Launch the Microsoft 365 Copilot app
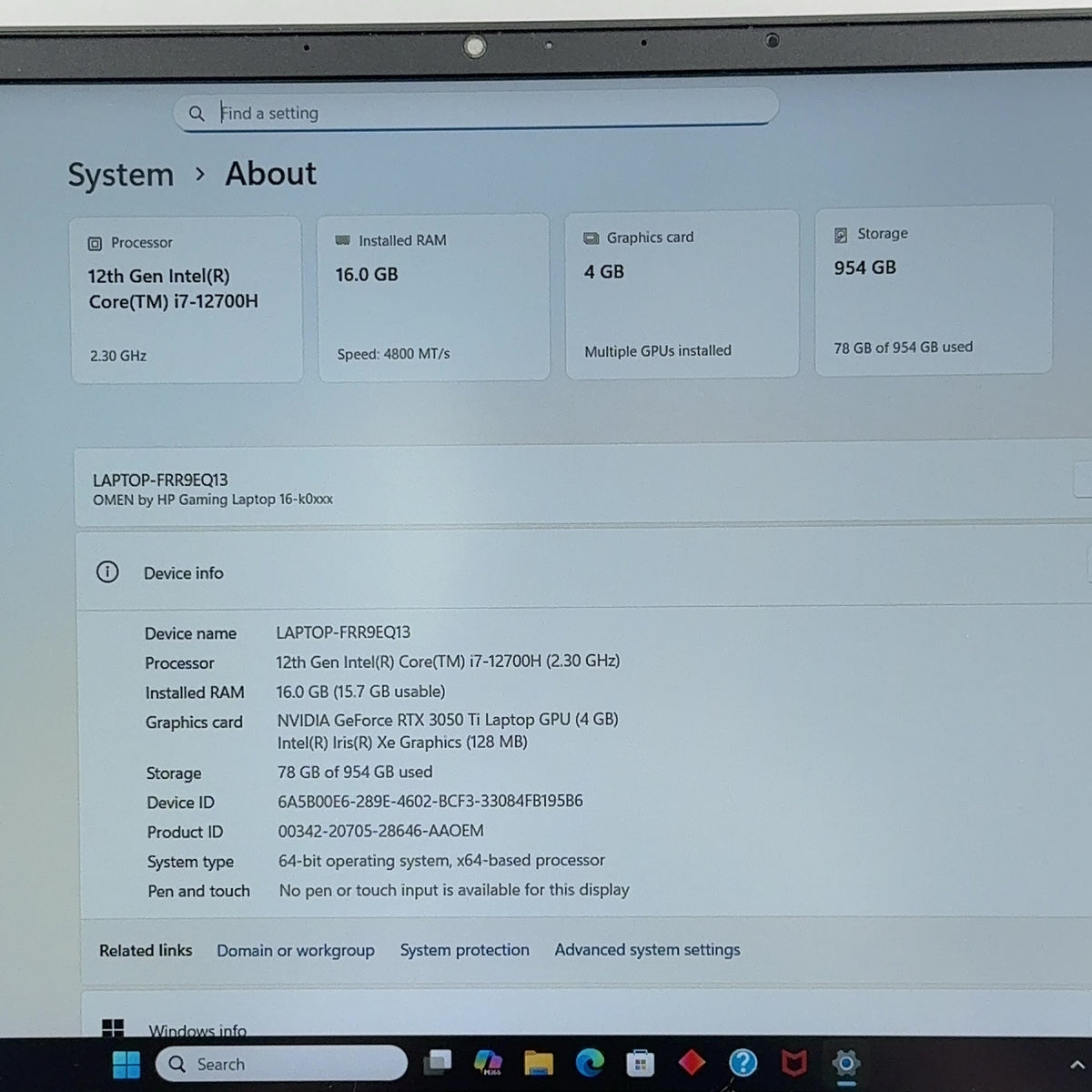Image resolution: width=1092 pixels, height=1092 pixels. point(489,1063)
